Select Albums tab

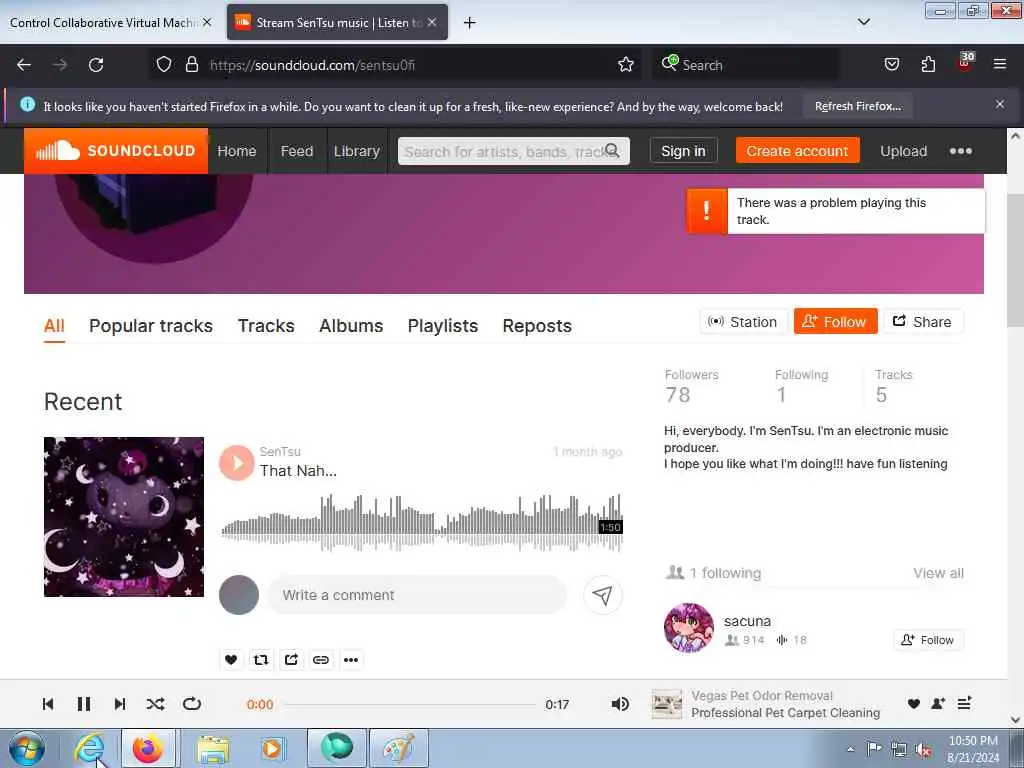[351, 325]
